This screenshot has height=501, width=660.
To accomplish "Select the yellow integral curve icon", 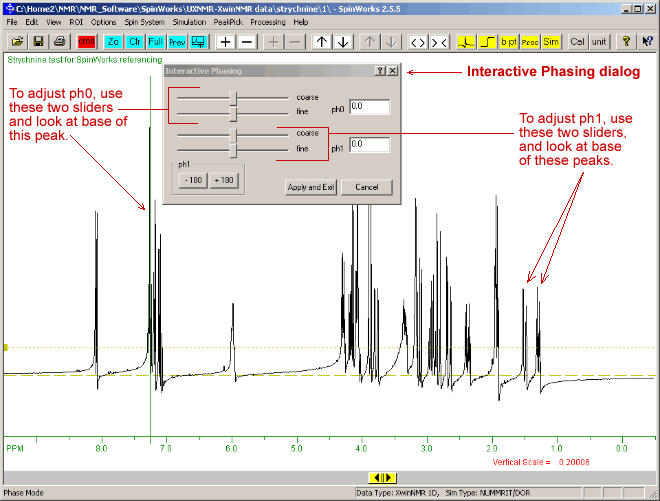I will pyautogui.click(x=488, y=42).
